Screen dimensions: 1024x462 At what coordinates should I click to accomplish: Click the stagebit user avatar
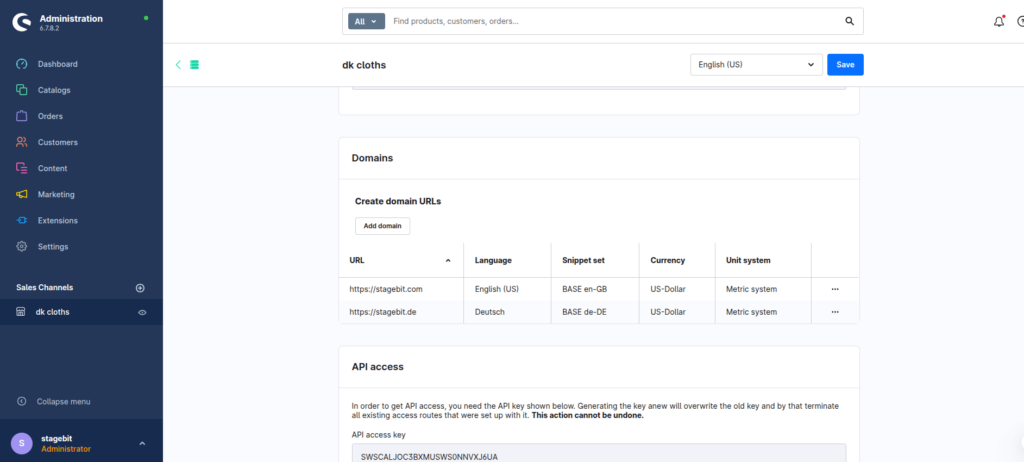coord(22,443)
